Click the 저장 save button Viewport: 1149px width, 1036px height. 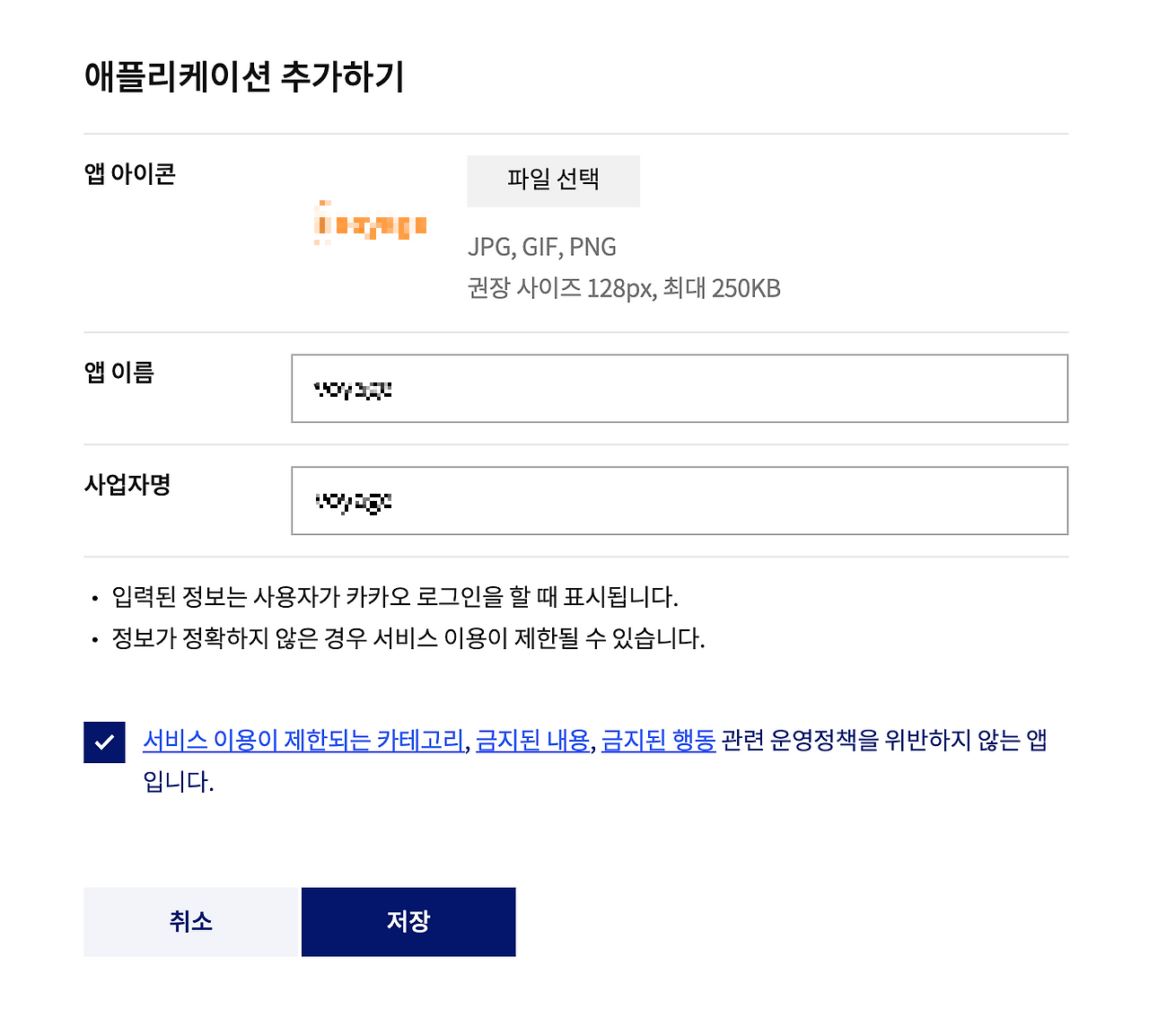pyautogui.click(x=408, y=921)
